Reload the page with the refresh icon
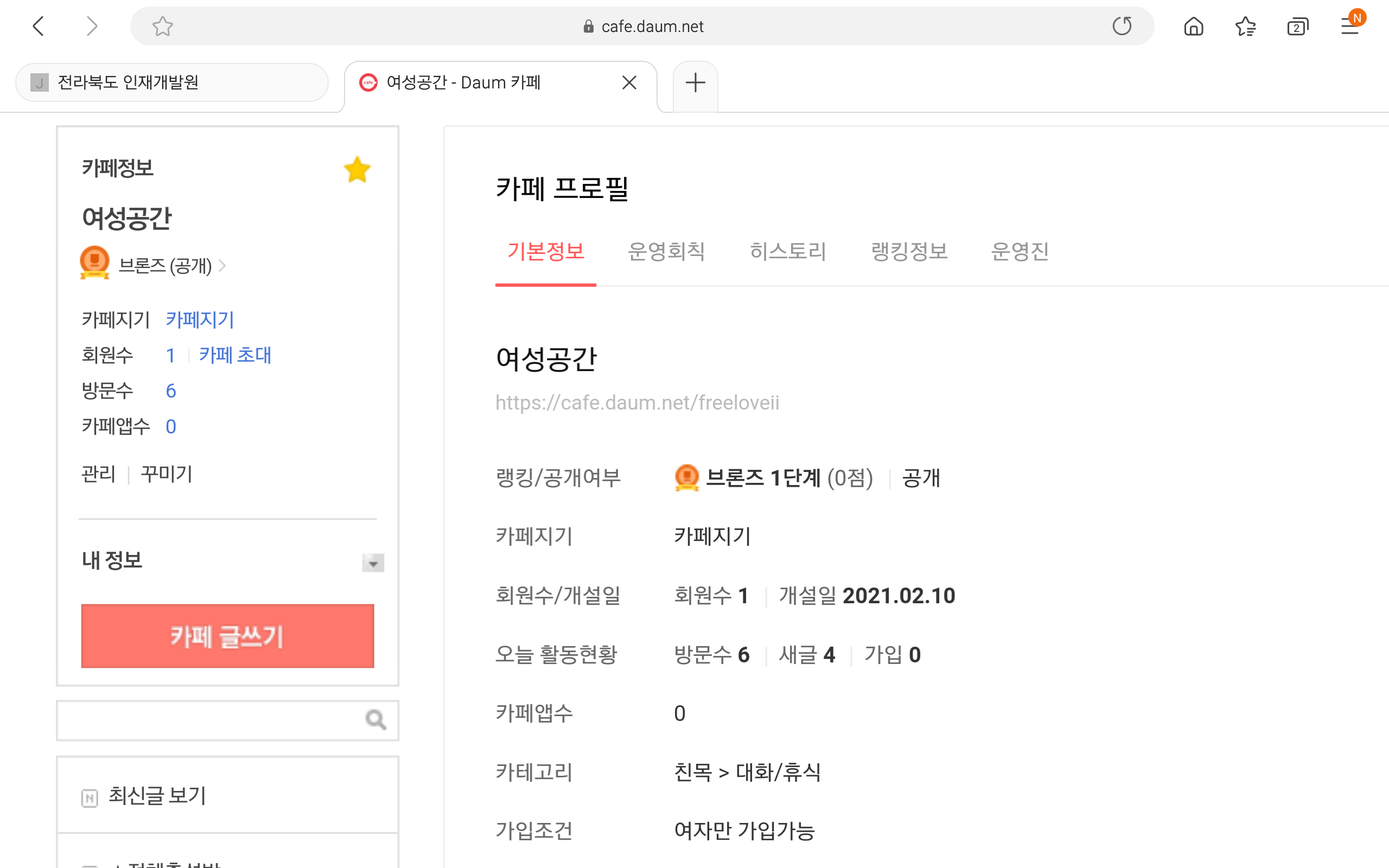The width and height of the screenshot is (1389, 868). coord(1122,27)
